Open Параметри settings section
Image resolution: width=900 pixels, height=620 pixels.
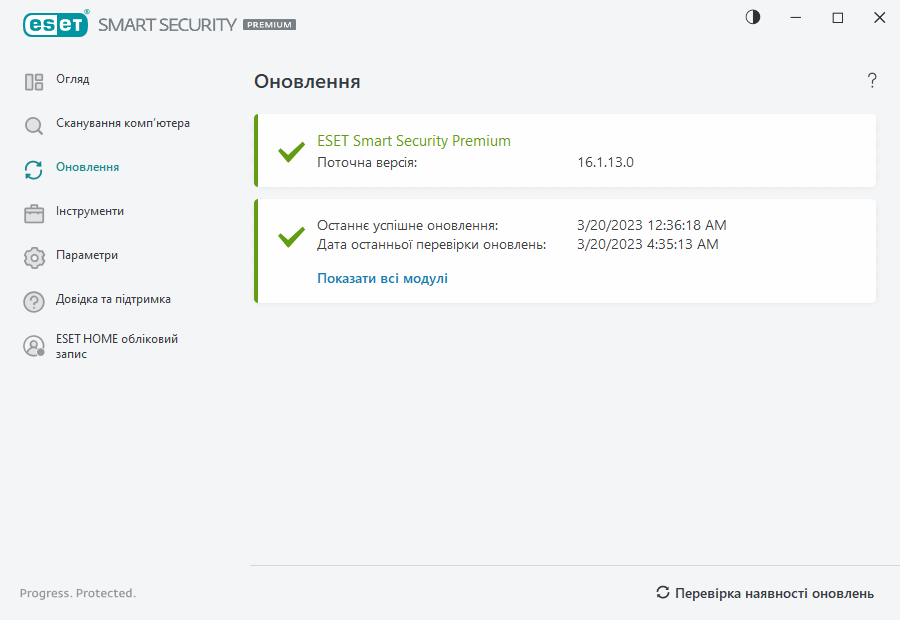87,255
